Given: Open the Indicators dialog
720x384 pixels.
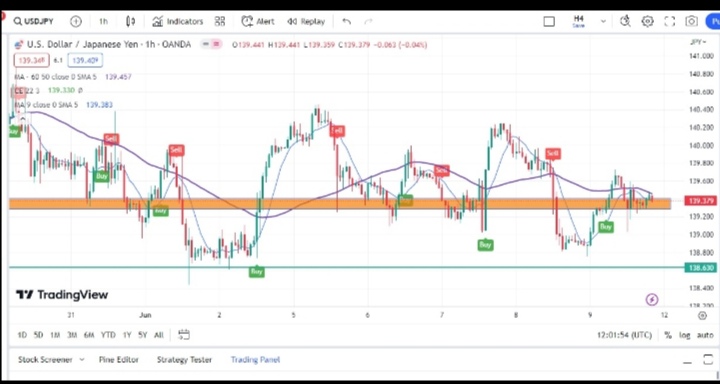Looking at the screenshot, I should click(177, 21).
